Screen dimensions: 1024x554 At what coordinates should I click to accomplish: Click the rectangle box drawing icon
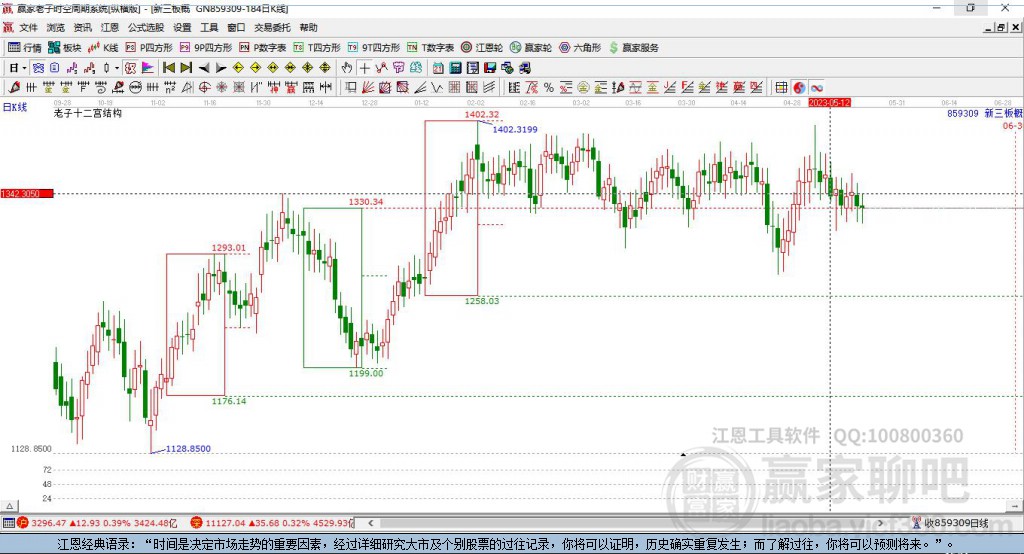[x=351, y=88]
